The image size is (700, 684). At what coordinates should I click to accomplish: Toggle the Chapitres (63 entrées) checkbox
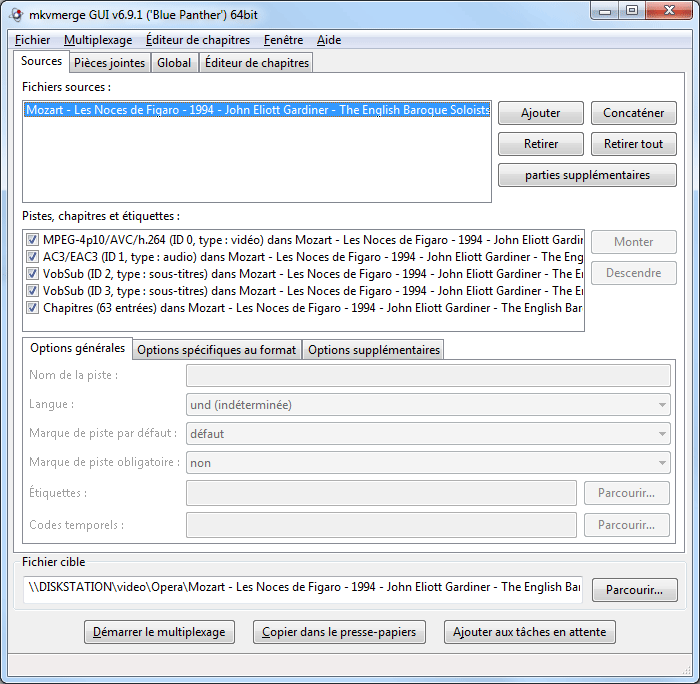33,308
